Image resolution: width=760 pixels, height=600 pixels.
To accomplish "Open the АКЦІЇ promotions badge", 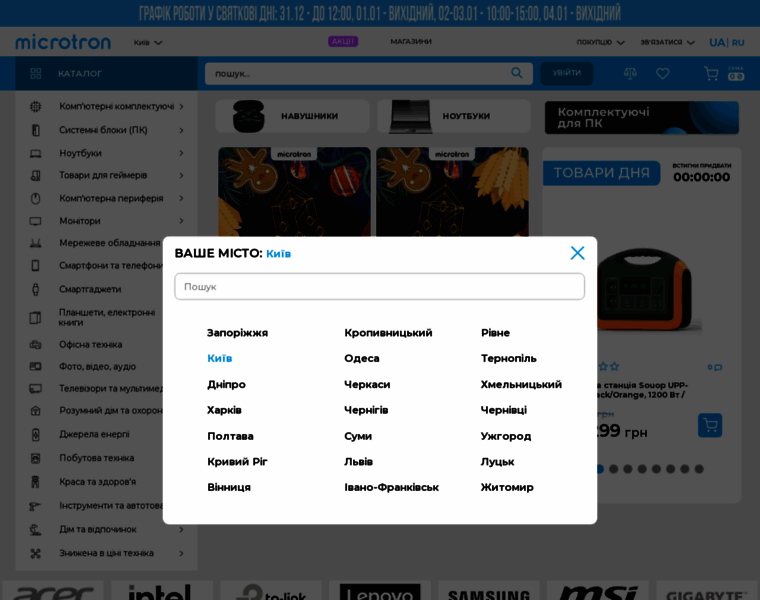I will (x=343, y=41).
